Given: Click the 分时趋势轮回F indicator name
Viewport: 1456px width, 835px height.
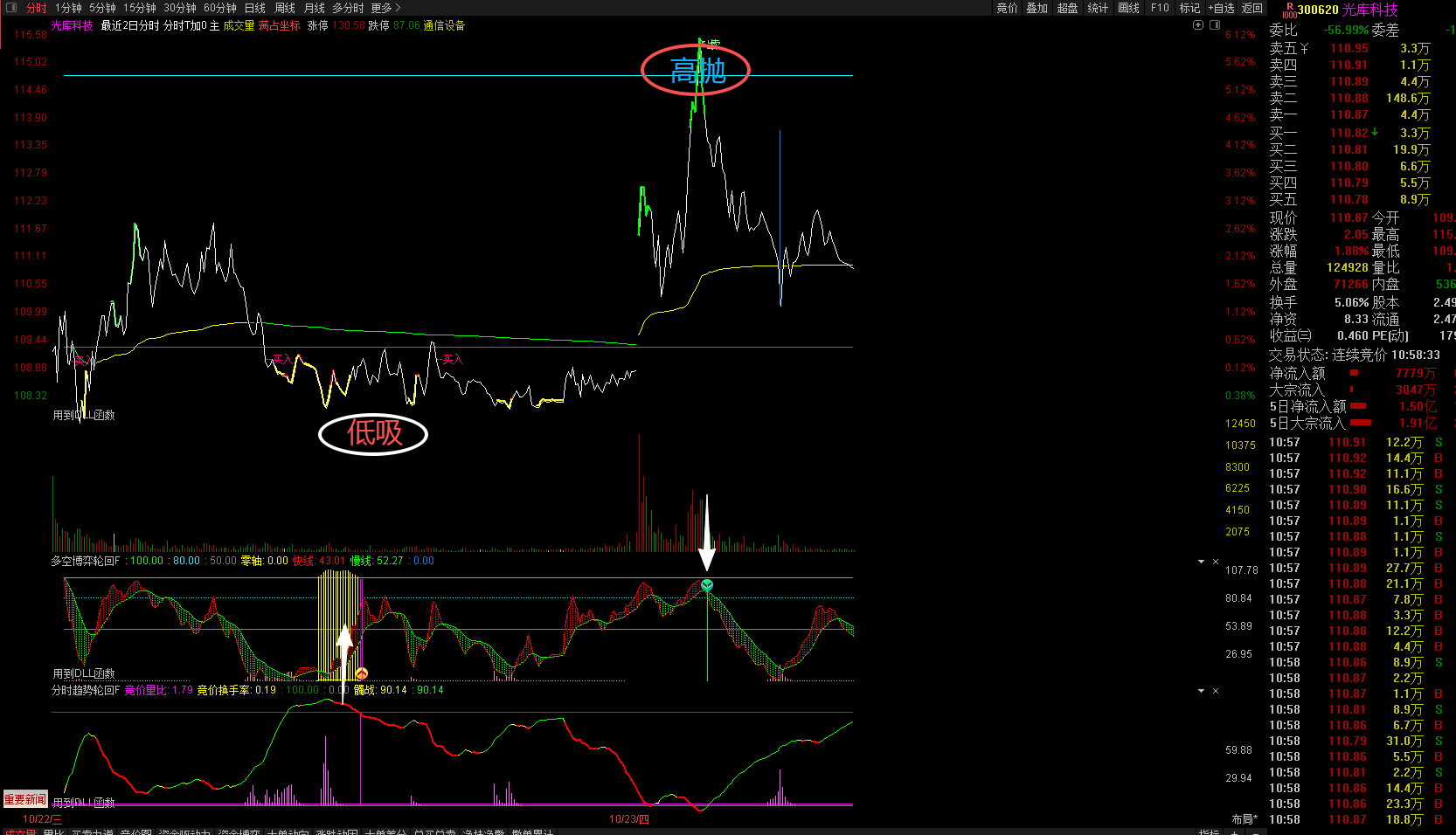Looking at the screenshot, I should pyautogui.click(x=86, y=690).
